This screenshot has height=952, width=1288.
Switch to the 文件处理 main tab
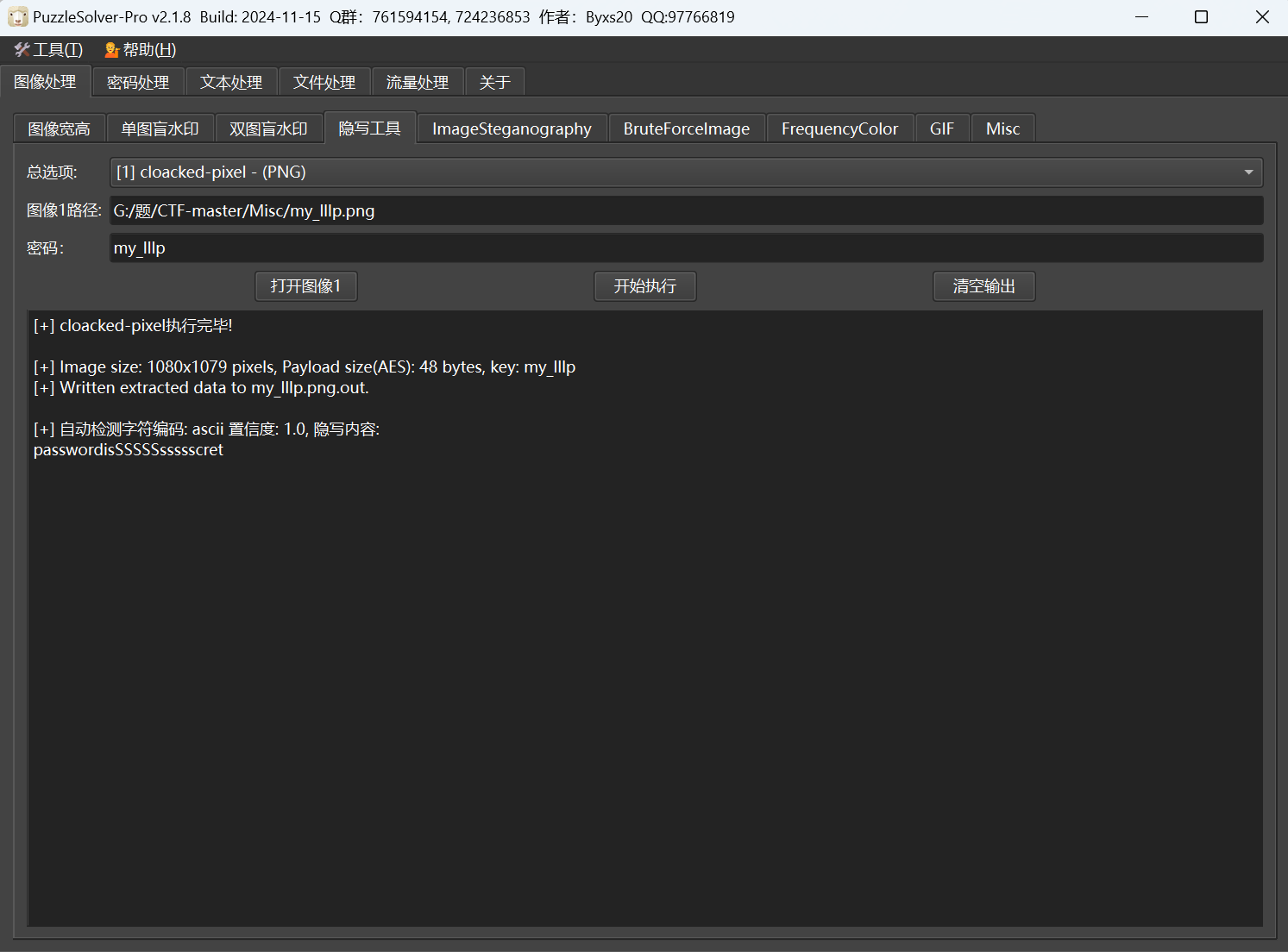324,83
